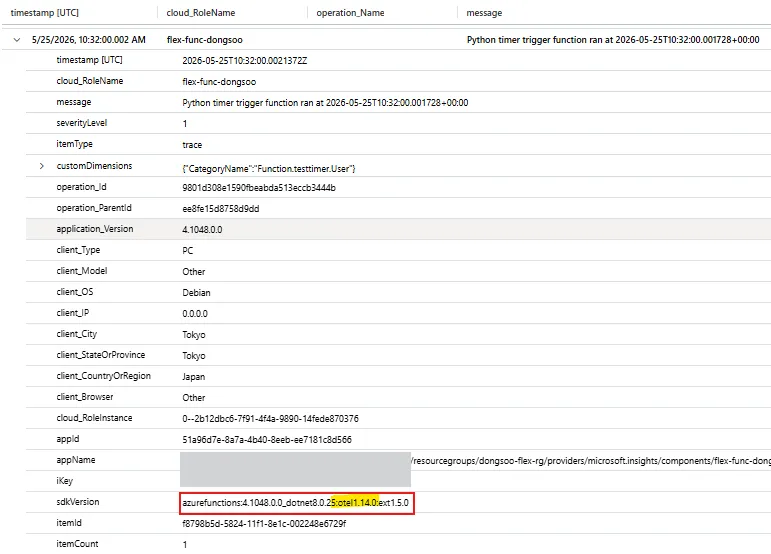771x554 pixels.
Task: Click the sdkVersion field label
Action: (x=78, y=502)
